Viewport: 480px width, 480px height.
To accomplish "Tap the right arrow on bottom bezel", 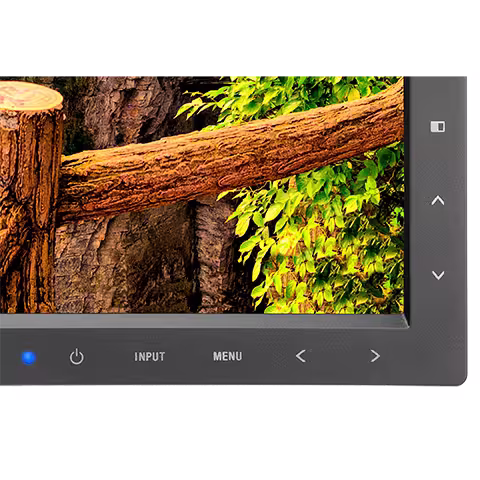I will pos(375,356).
